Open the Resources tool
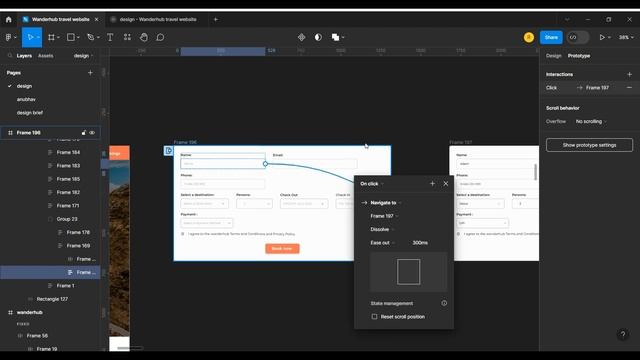Viewport: 640px width, 360px height. [x=127, y=37]
